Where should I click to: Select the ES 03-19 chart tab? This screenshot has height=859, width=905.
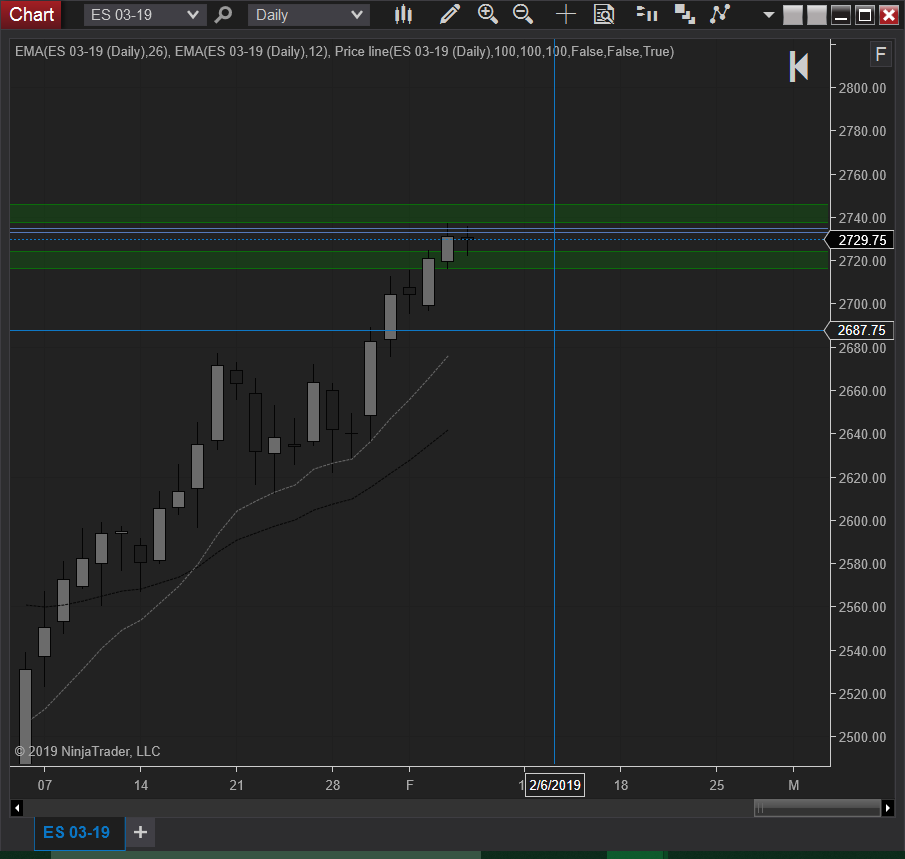click(79, 833)
